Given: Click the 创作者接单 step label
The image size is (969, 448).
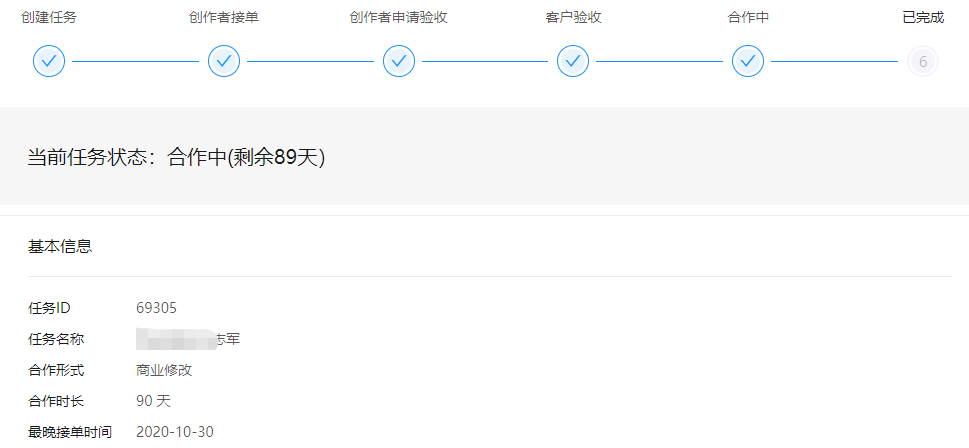Looking at the screenshot, I should [224, 17].
